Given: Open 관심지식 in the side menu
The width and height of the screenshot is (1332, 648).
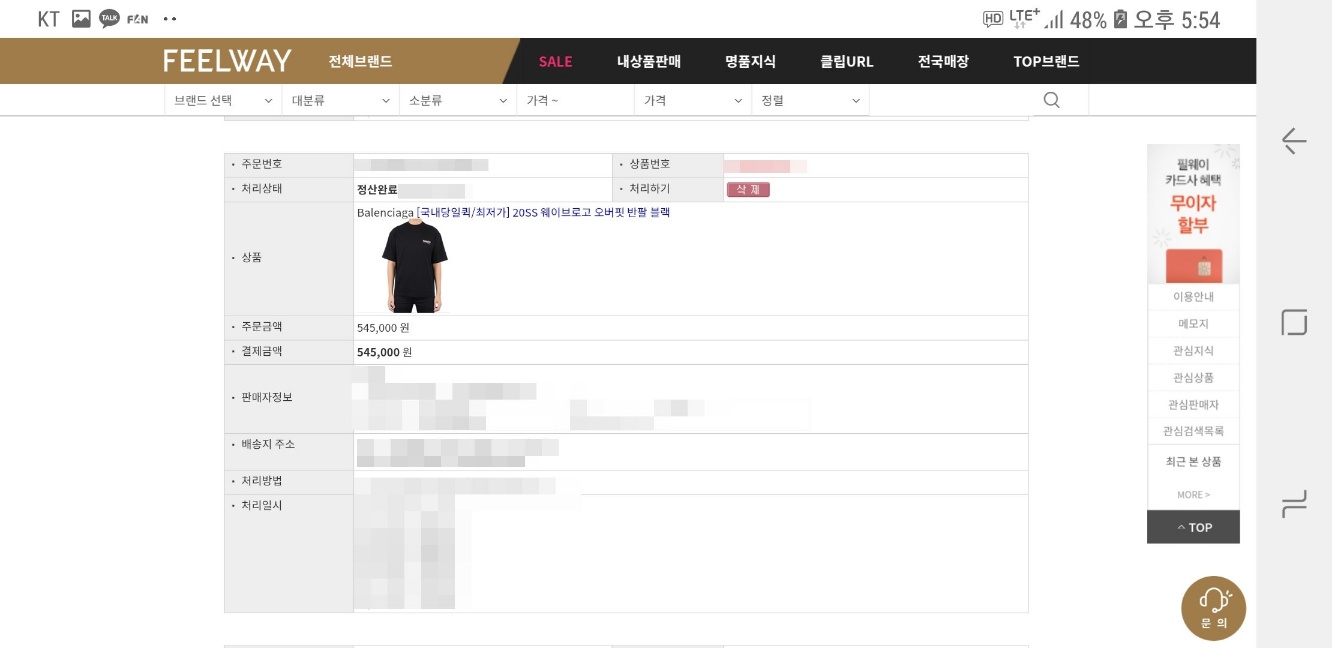Looking at the screenshot, I should (1193, 351).
